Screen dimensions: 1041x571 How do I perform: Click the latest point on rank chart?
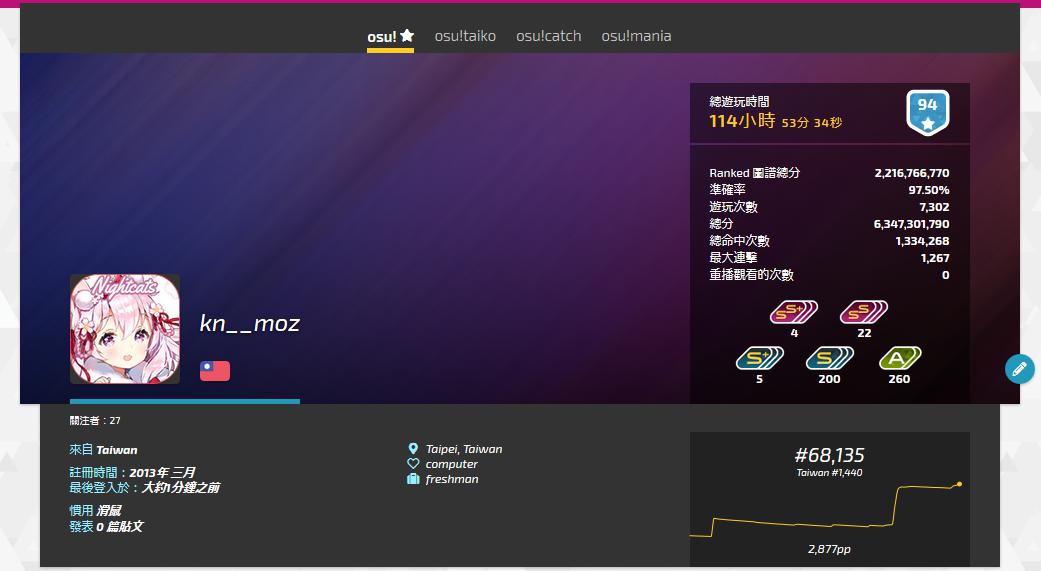[959, 484]
